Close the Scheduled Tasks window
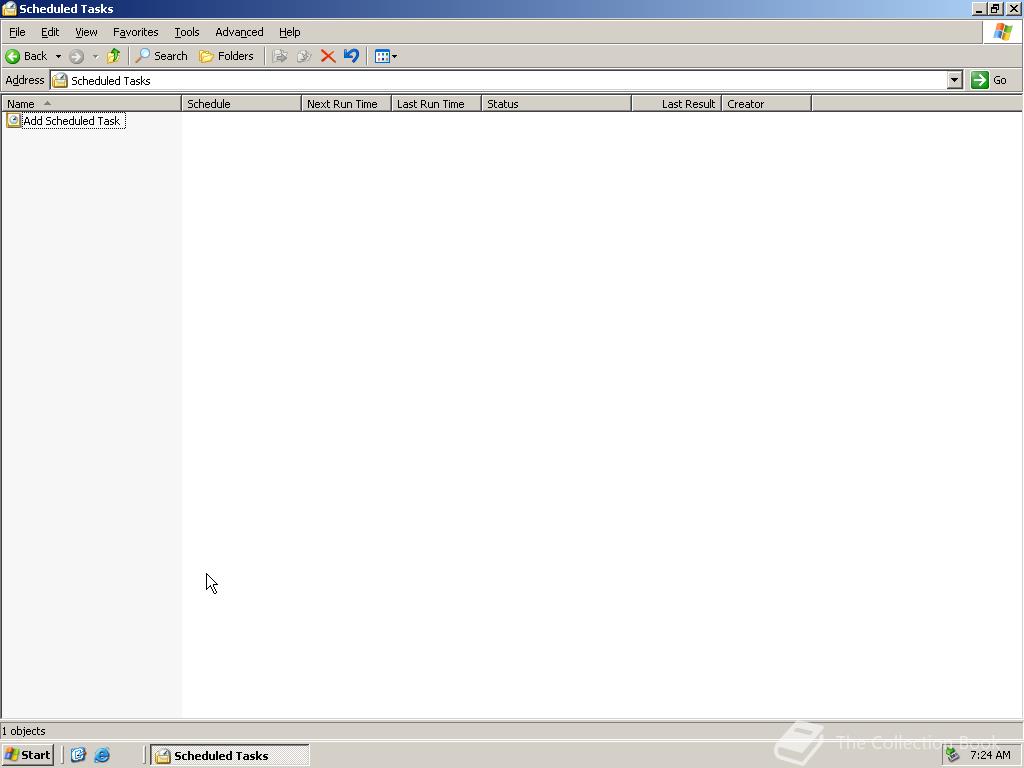 (x=1013, y=8)
